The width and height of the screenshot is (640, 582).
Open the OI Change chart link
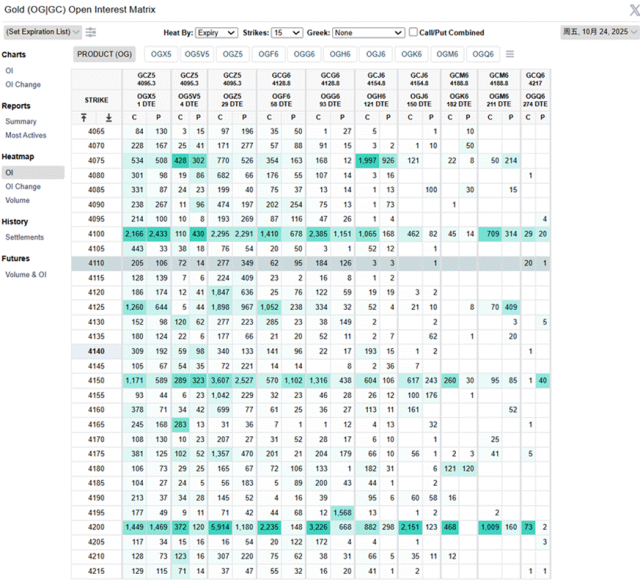tap(23, 85)
